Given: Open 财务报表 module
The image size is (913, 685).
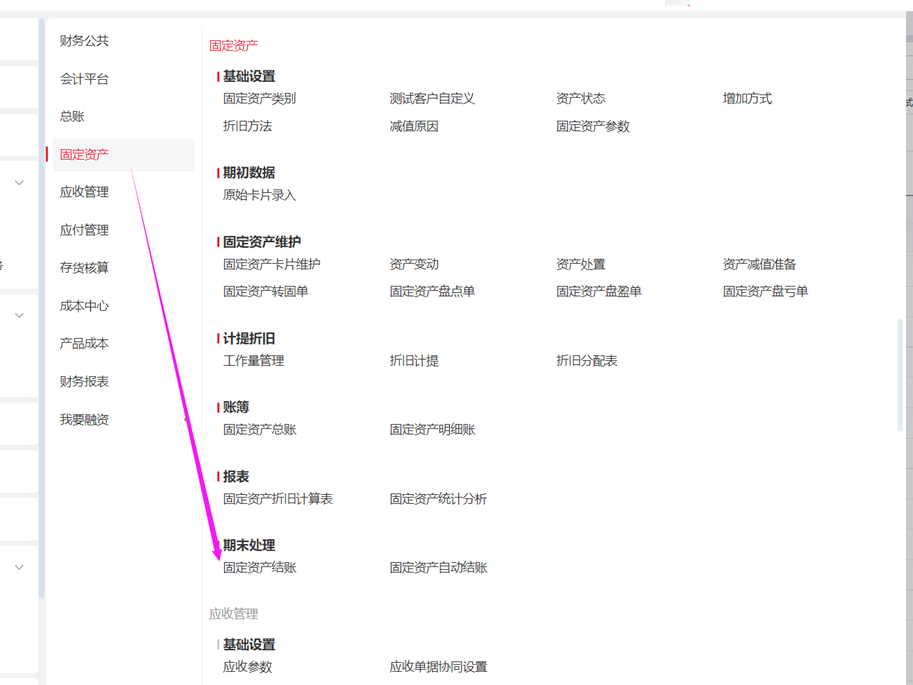Looking at the screenshot, I should (x=84, y=382).
